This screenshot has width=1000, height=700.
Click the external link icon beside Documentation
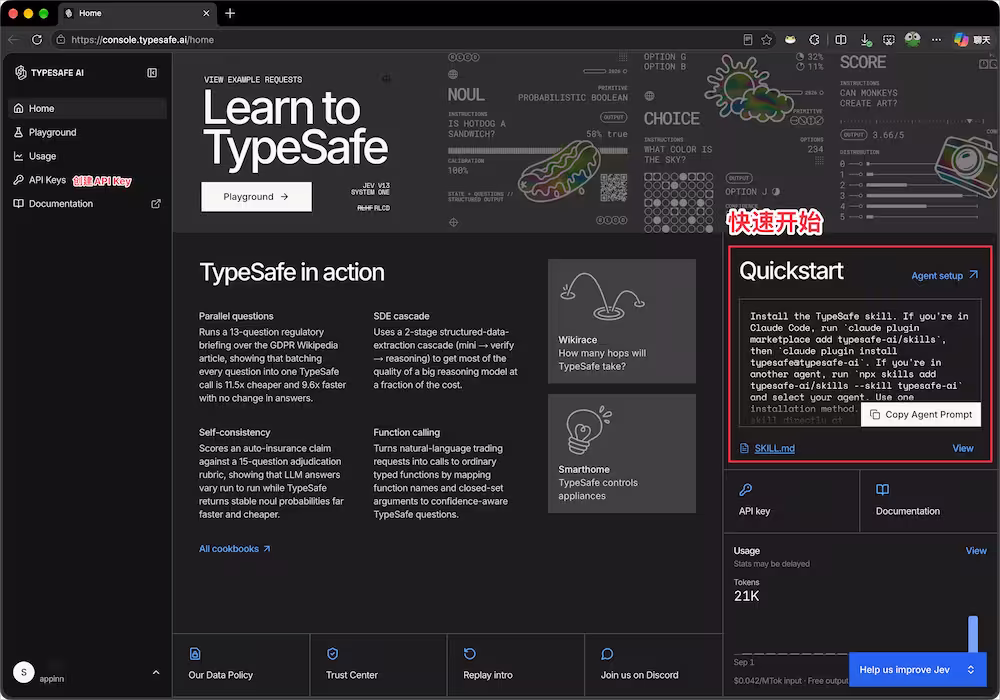156,204
